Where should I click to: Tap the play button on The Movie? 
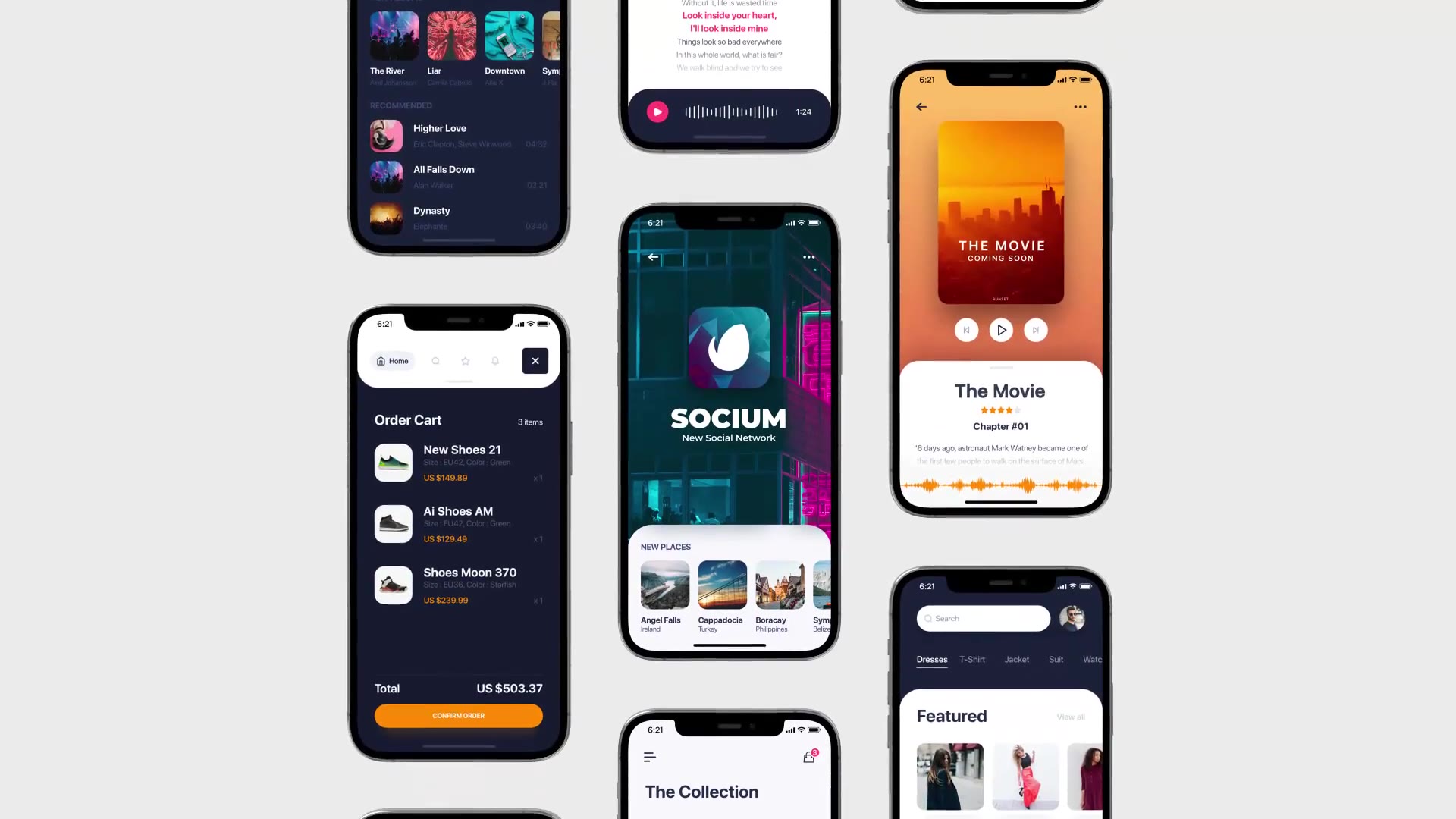pos(1000,330)
